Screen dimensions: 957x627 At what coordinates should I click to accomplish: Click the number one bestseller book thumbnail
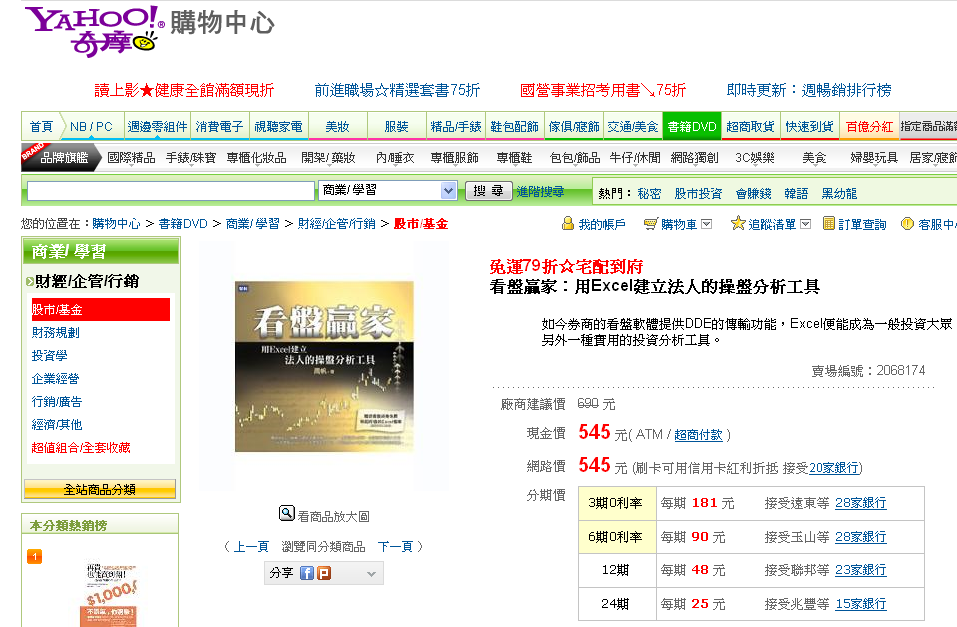coord(110,593)
